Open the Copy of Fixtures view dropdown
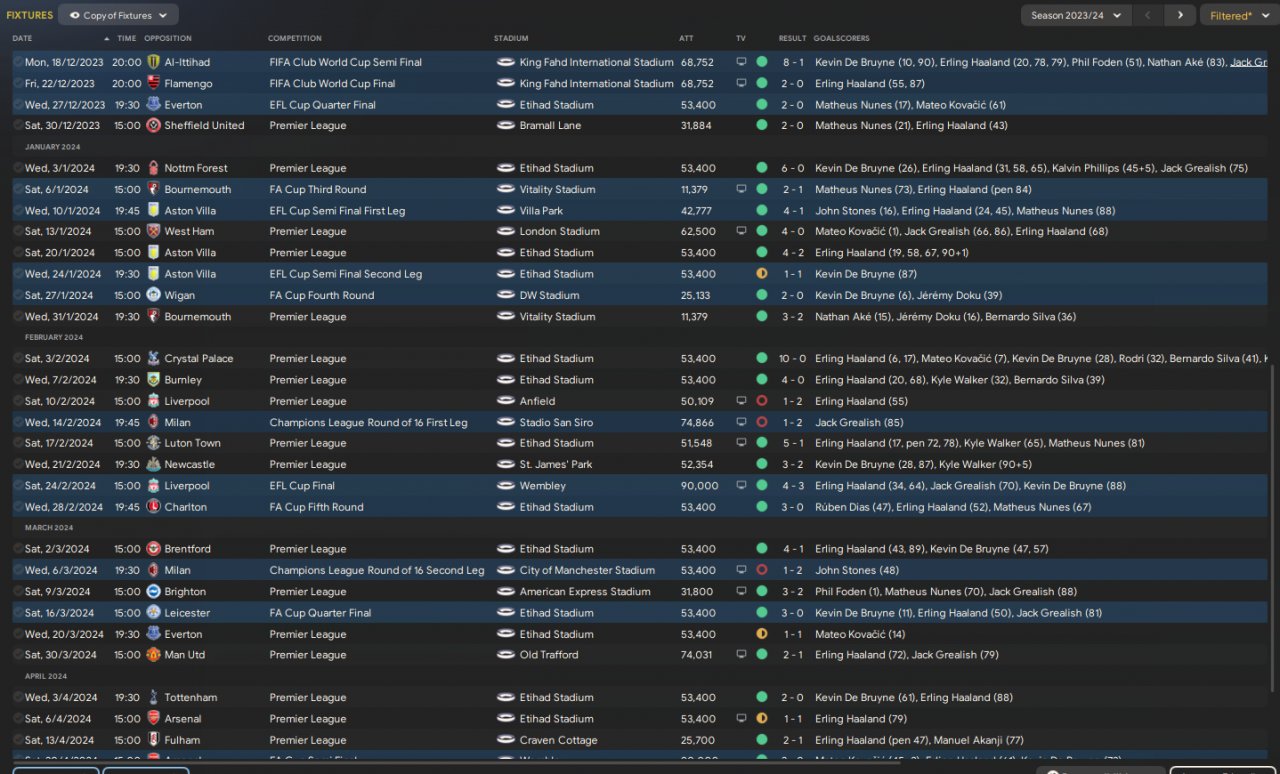Screen dimensions: 1280x774 click(118, 15)
